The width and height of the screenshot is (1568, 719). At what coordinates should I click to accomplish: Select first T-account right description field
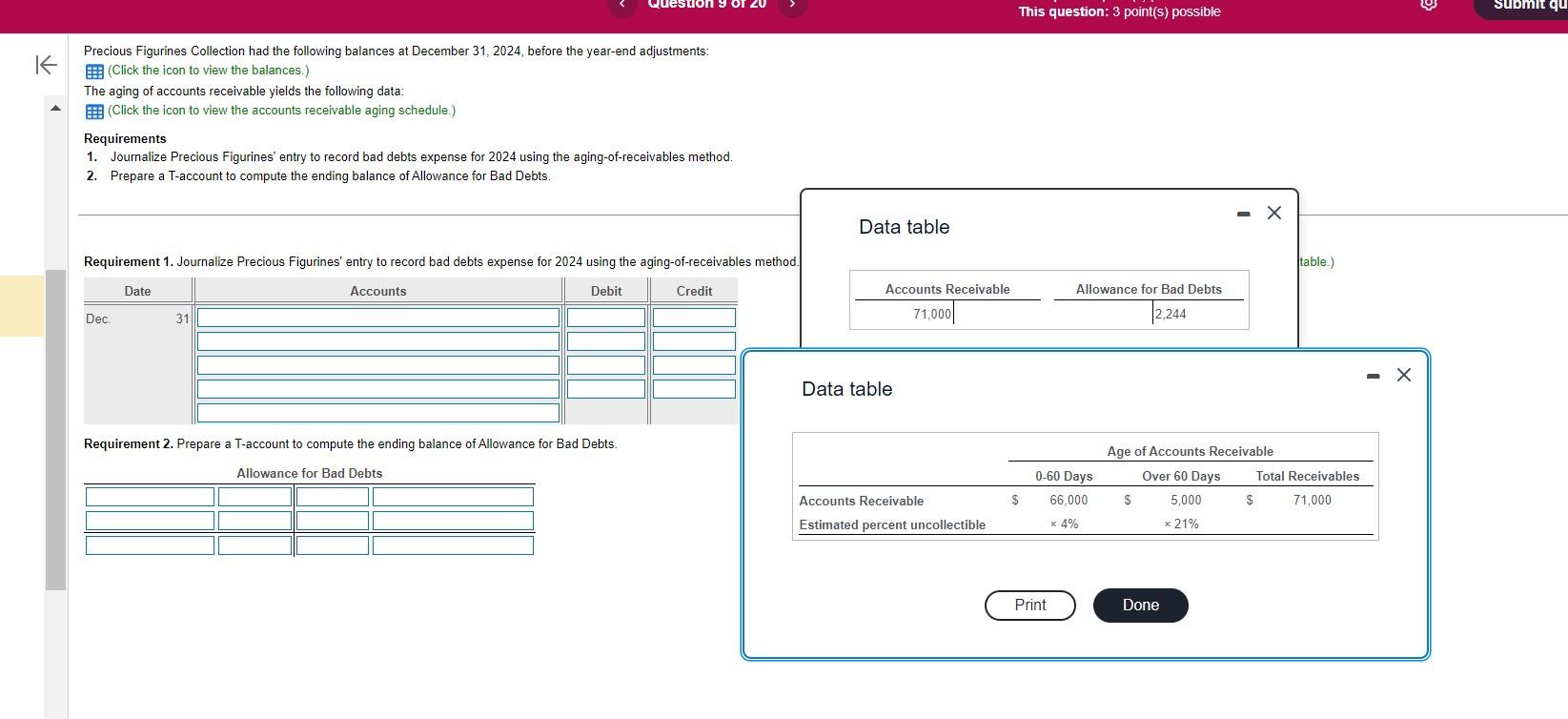453,497
